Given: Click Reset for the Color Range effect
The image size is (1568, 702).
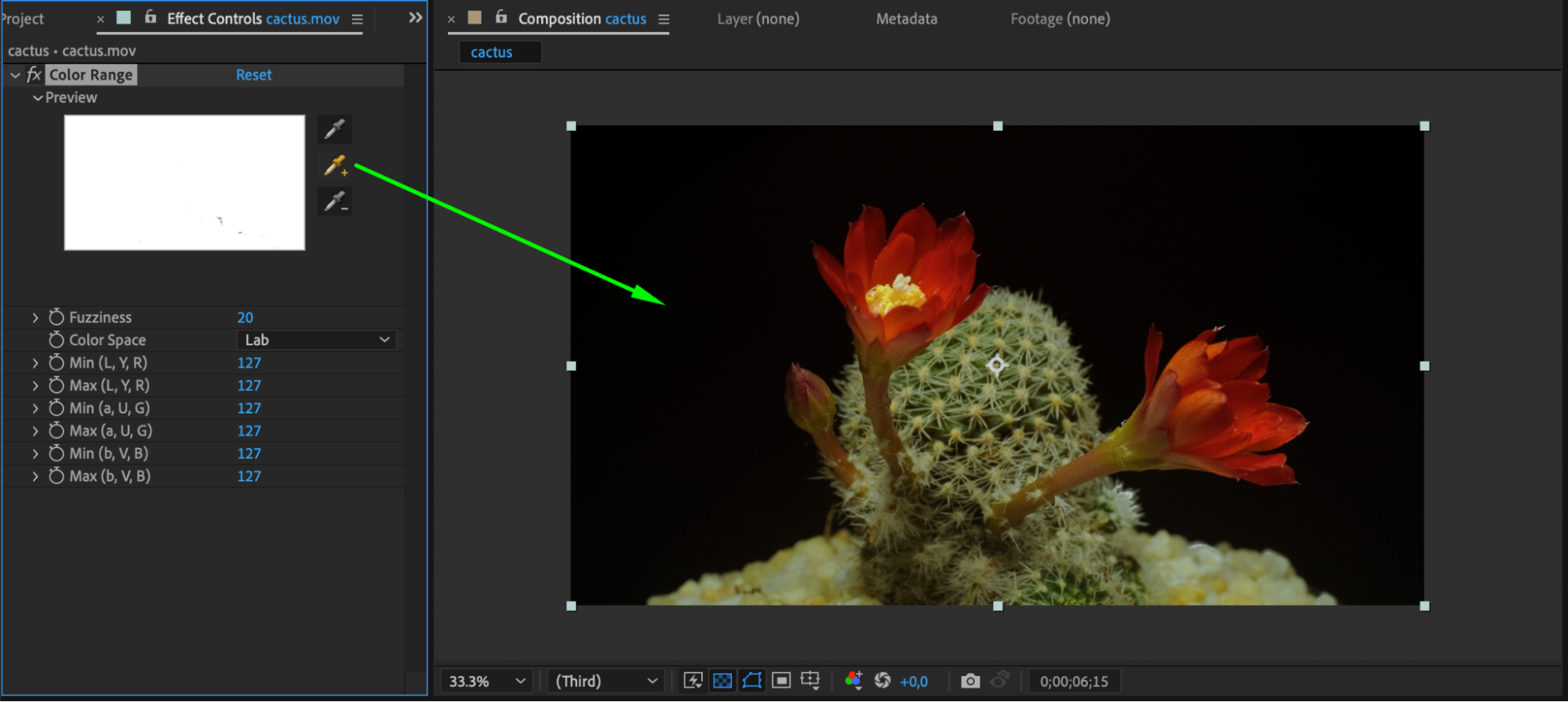Looking at the screenshot, I should pyautogui.click(x=253, y=75).
